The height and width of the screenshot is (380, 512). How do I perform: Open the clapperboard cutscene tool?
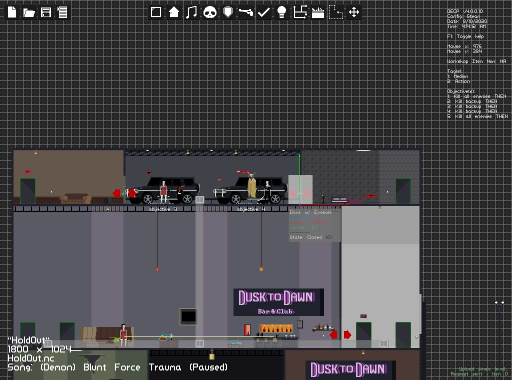point(318,13)
